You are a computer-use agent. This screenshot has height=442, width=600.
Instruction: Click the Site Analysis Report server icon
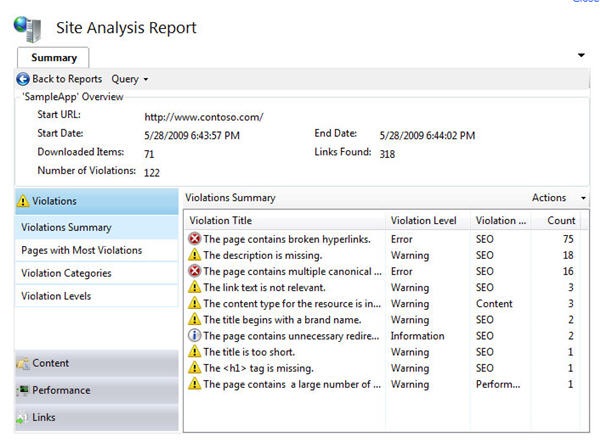pos(28,29)
